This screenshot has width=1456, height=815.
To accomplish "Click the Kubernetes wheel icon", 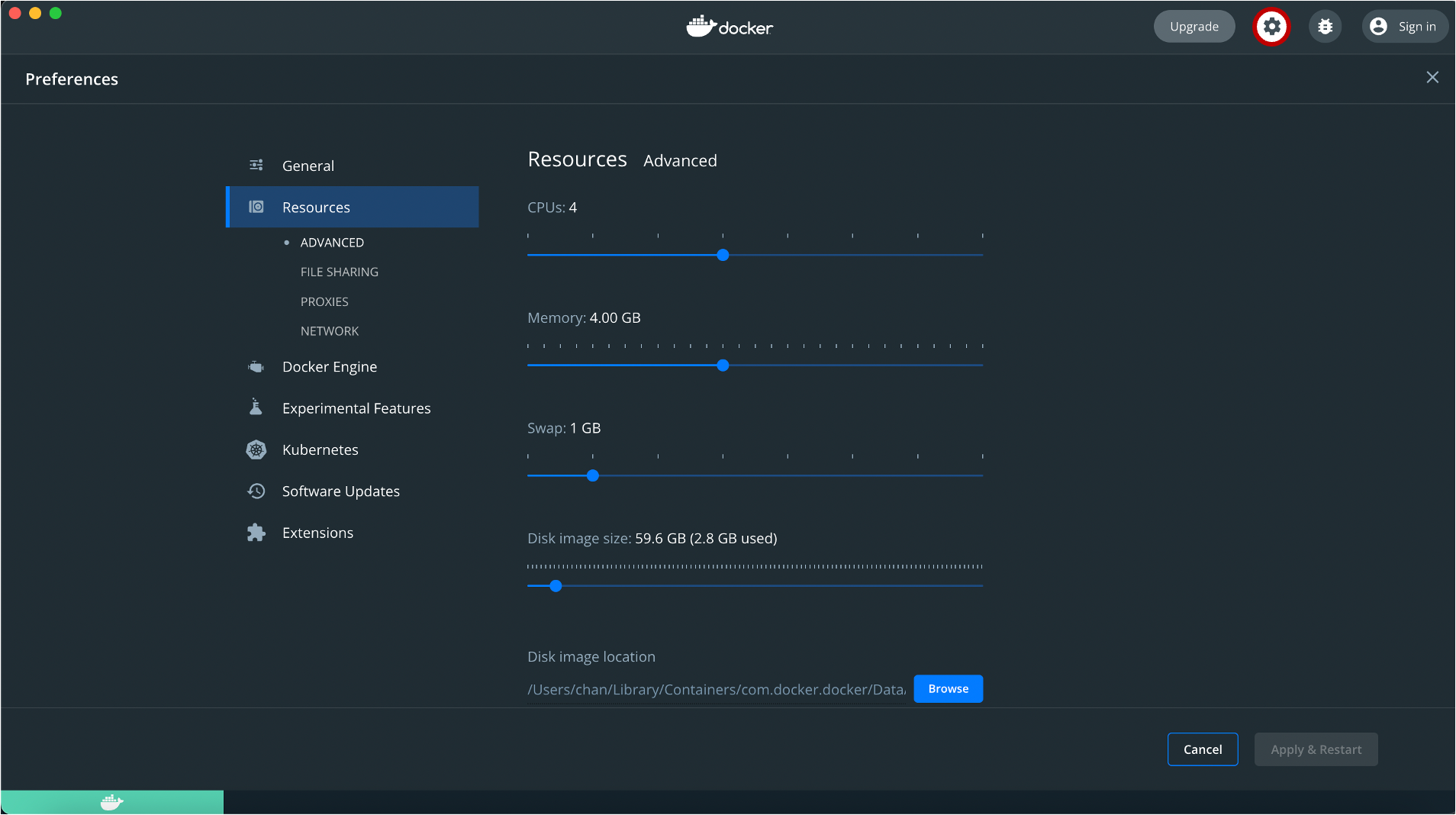I will pos(256,449).
